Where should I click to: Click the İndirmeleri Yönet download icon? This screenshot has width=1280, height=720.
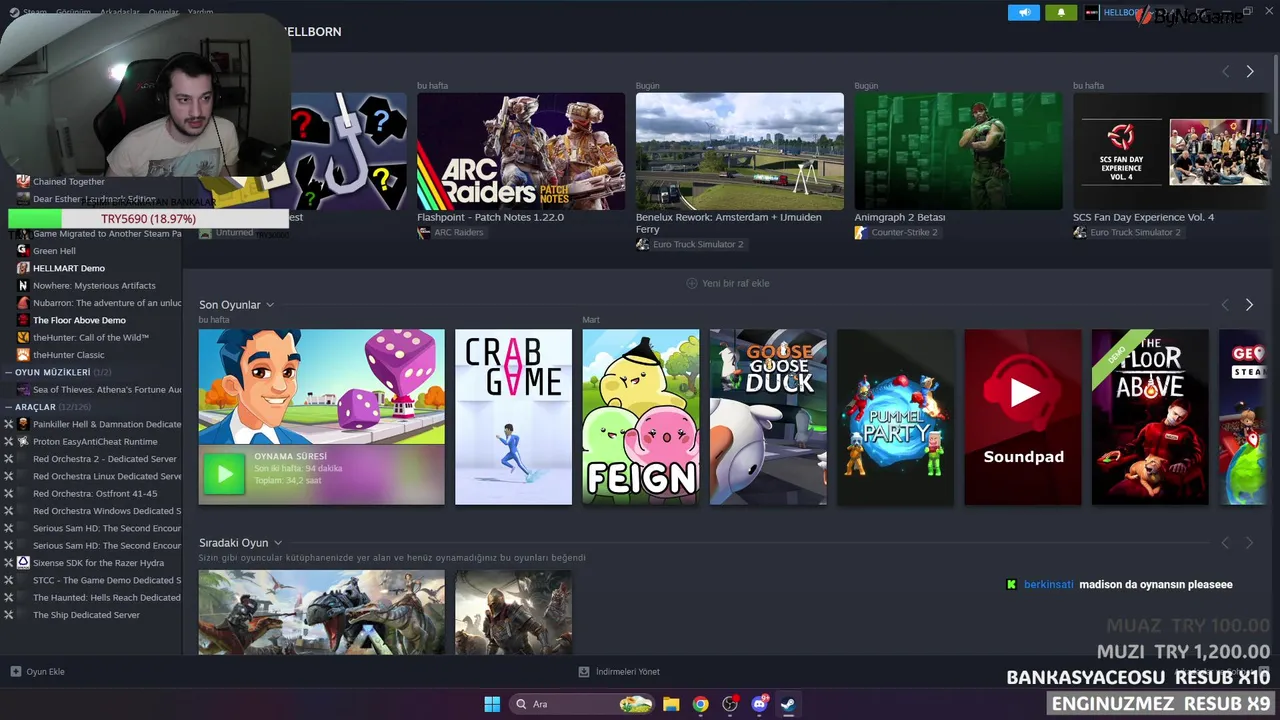click(x=584, y=671)
